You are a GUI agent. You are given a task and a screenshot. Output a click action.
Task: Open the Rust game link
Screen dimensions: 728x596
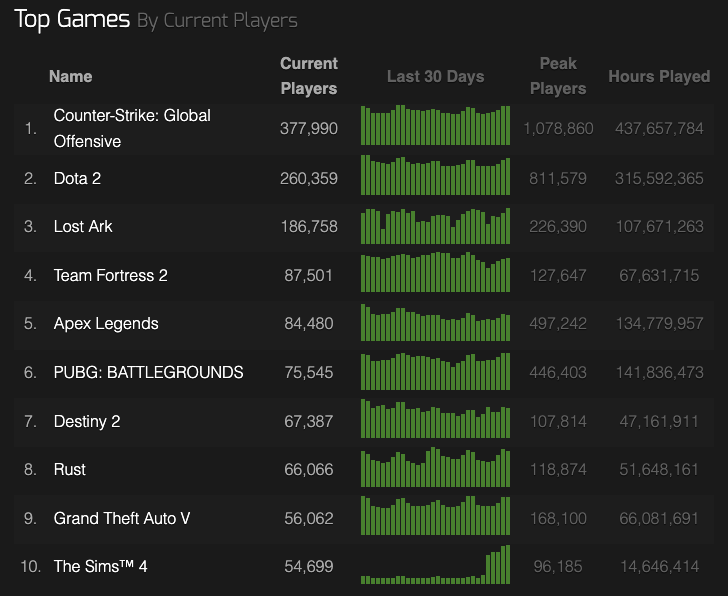tap(70, 469)
